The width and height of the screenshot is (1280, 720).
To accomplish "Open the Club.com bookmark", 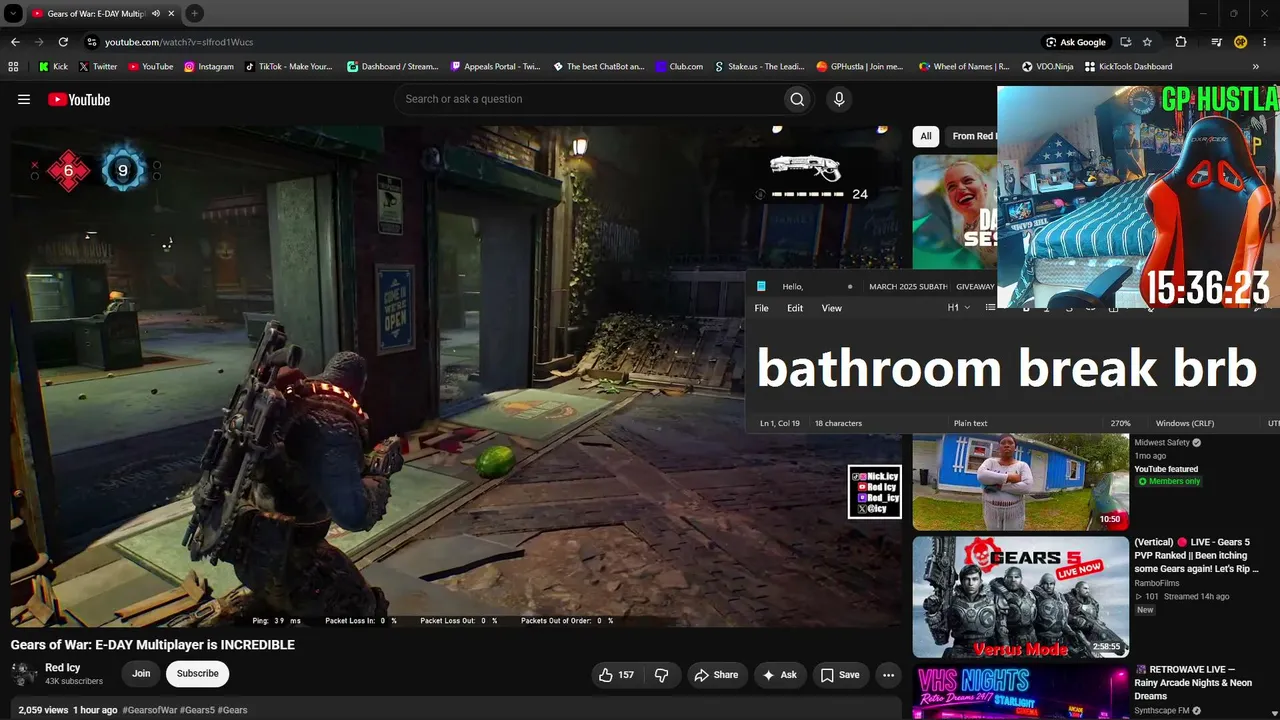I will point(679,67).
